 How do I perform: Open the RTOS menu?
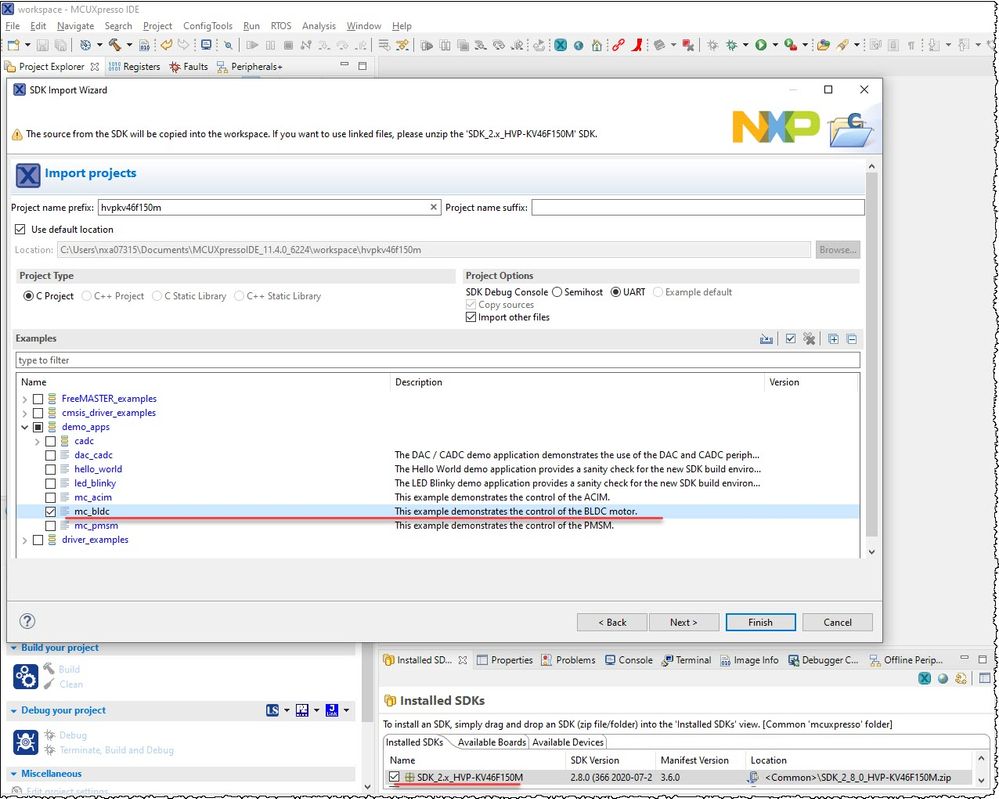tap(281, 26)
